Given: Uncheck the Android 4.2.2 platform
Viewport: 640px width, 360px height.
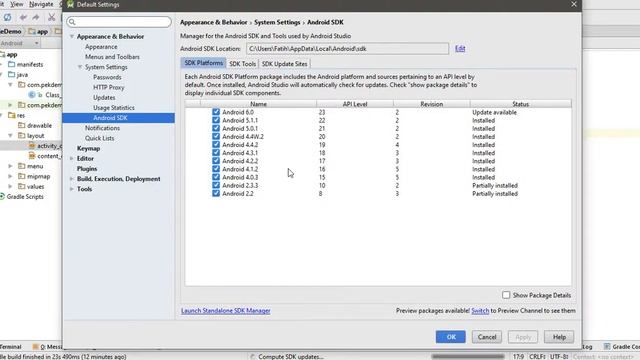Looking at the screenshot, I should pyautogui.click(x=216, y=161).
